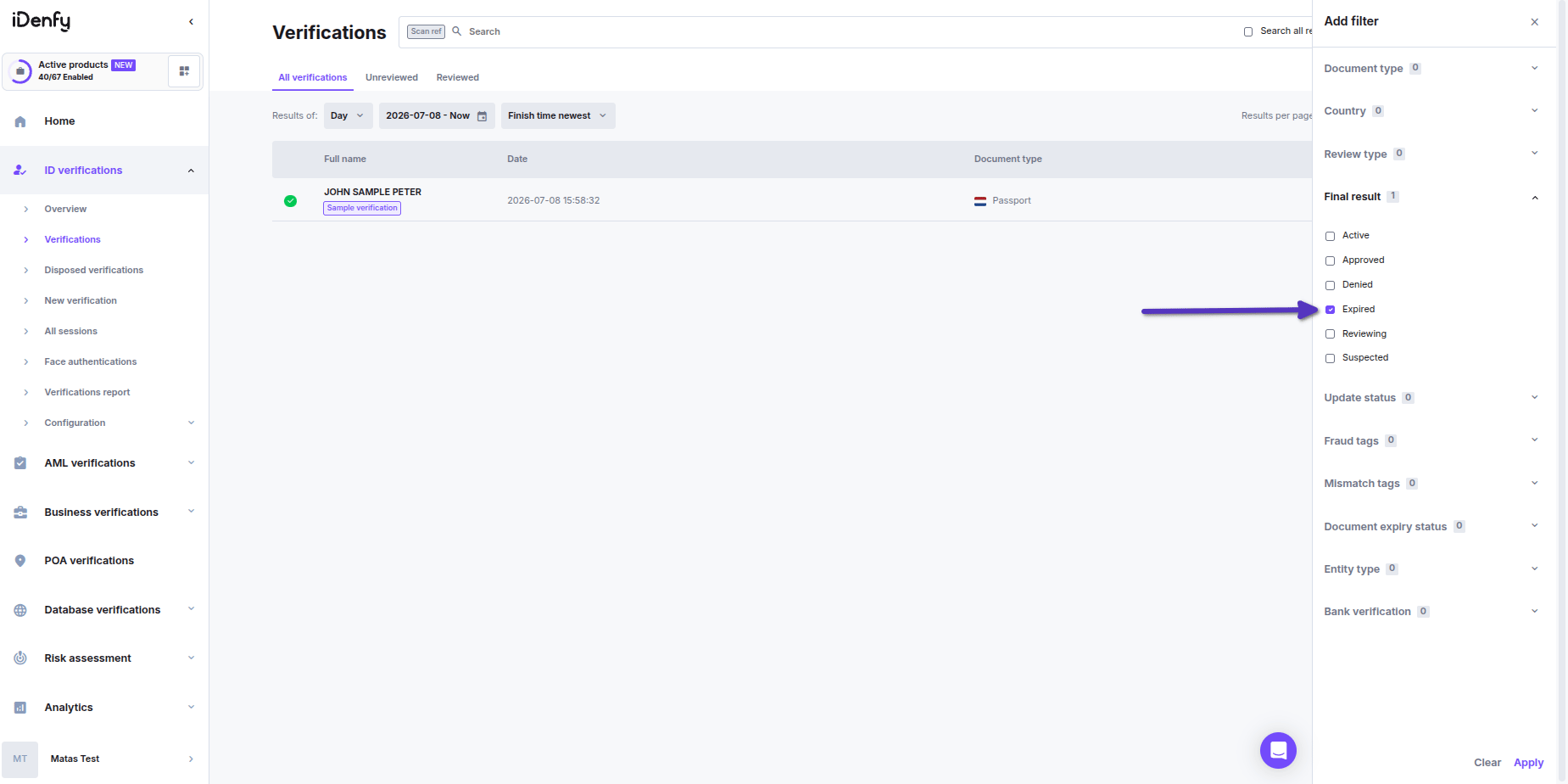Click the Clear filter button
1568x784 pixels.
[x=1487, y=763]
